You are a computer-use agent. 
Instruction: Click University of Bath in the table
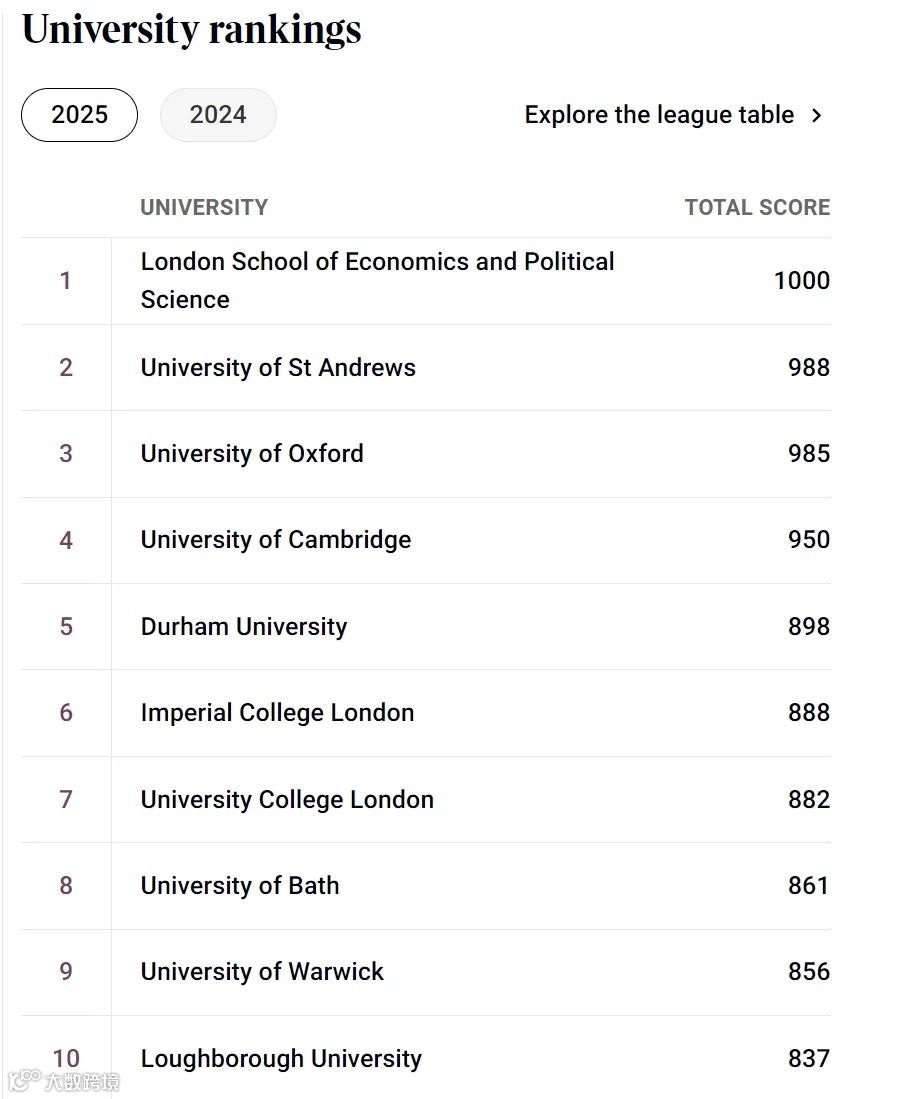click(x=240, y=886)
